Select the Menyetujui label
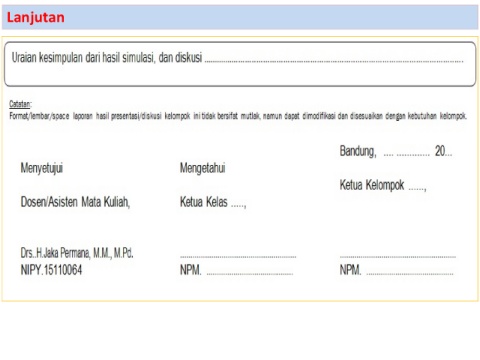480x360 pixels. [x=42, y=168]
